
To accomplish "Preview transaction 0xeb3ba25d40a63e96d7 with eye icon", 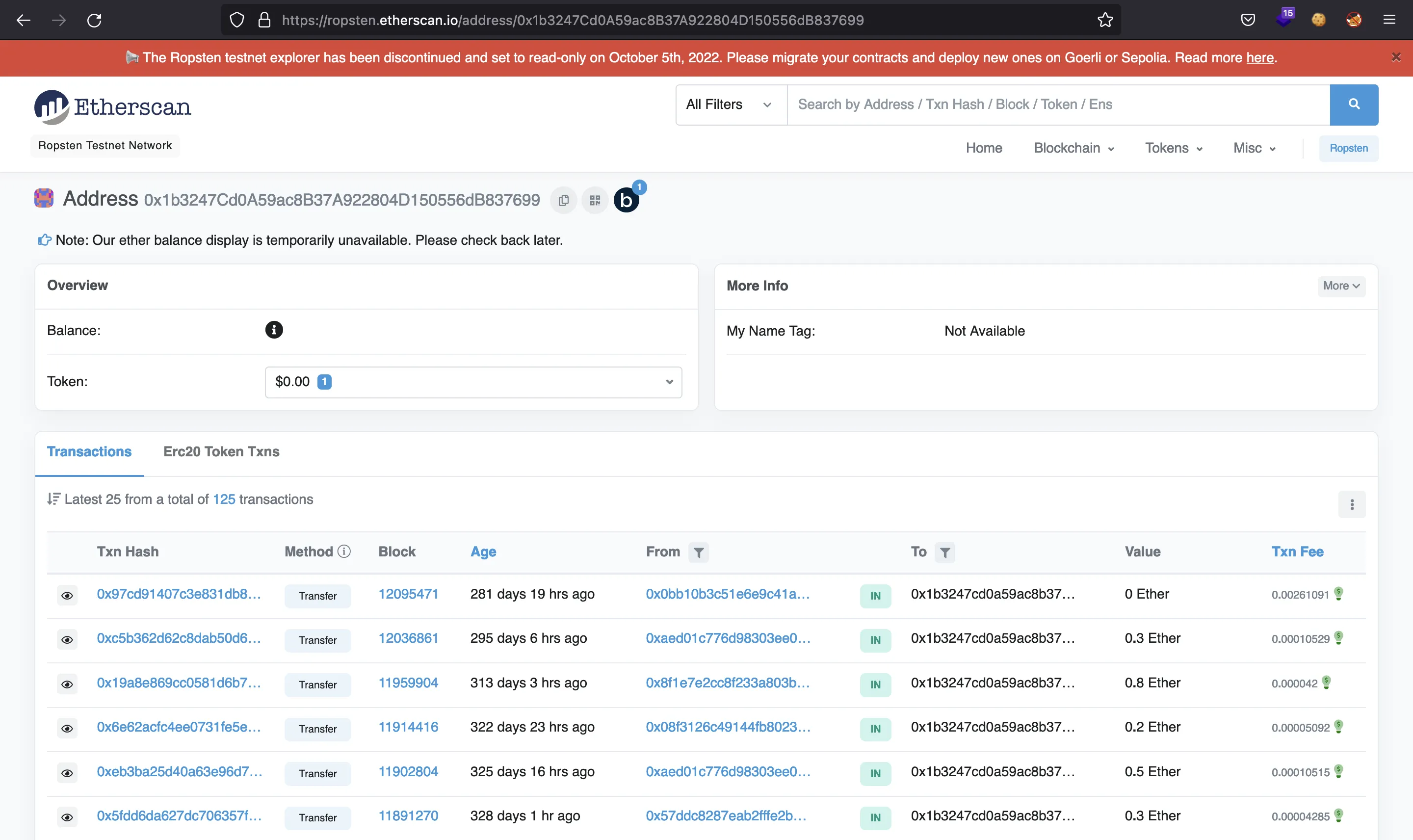I will tap(67, 773).
